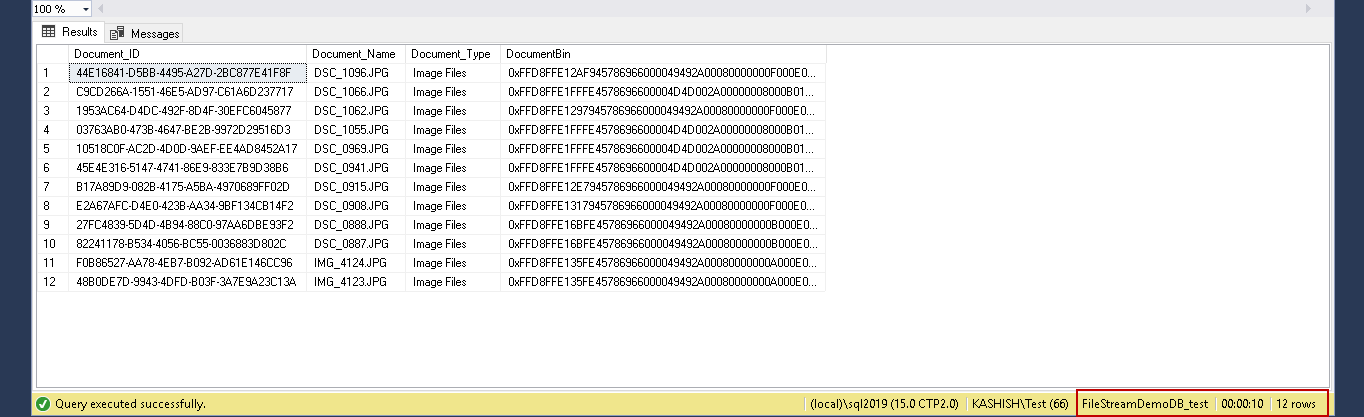Screen dimensions: 1364x417
Task: Click the 12 rows count indicator
Action: (1296, 404)
